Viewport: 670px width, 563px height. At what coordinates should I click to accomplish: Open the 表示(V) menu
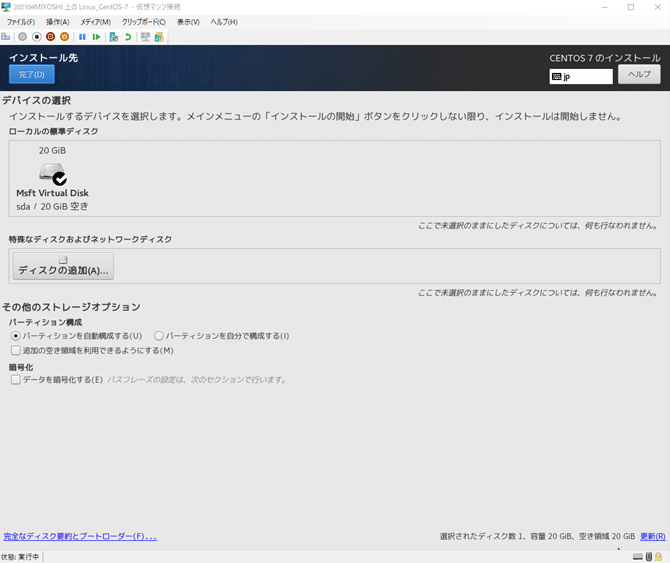pyautogui.click(x=188, y=22)
